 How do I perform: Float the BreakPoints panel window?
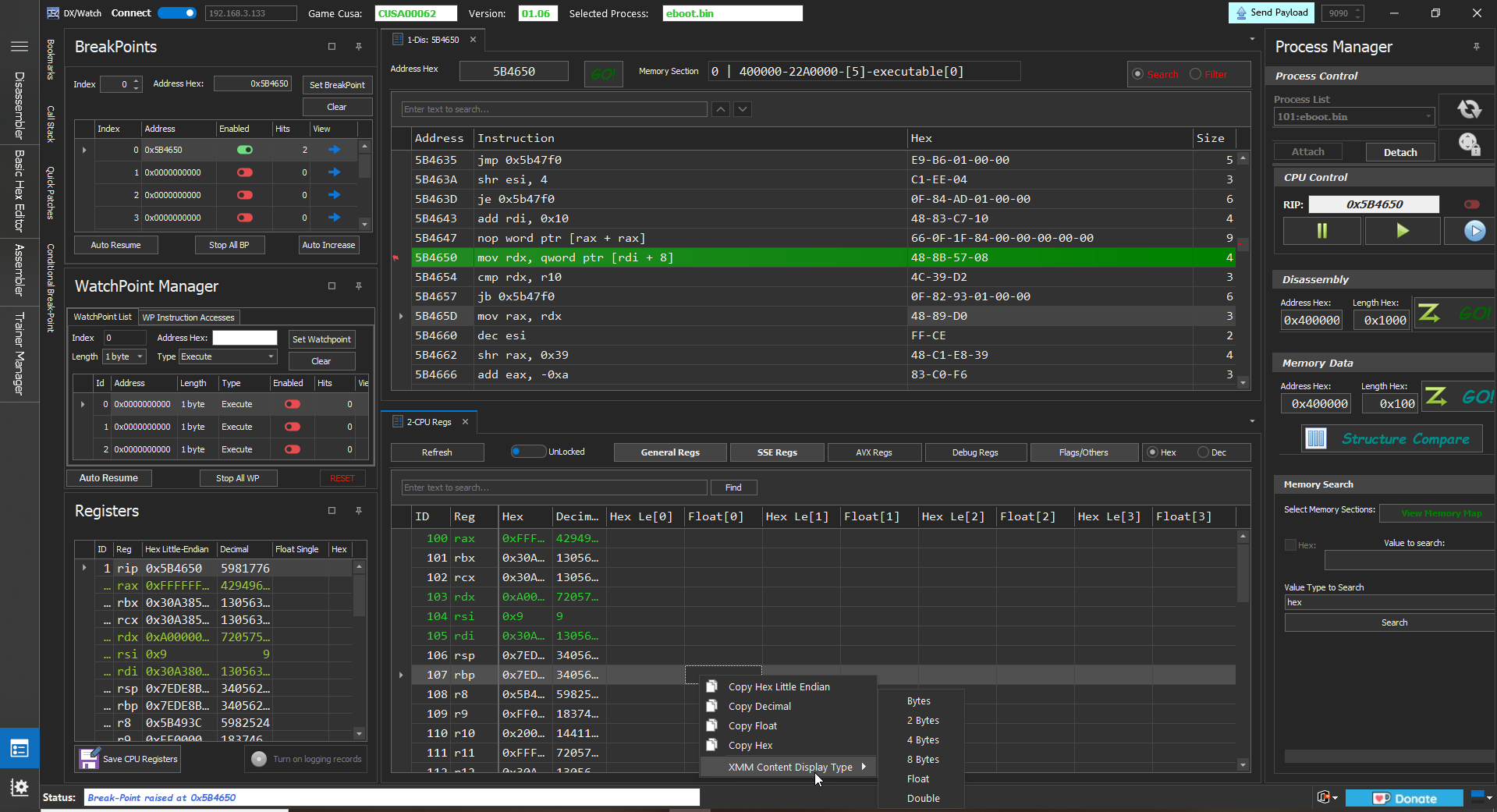tap(332, 47)
